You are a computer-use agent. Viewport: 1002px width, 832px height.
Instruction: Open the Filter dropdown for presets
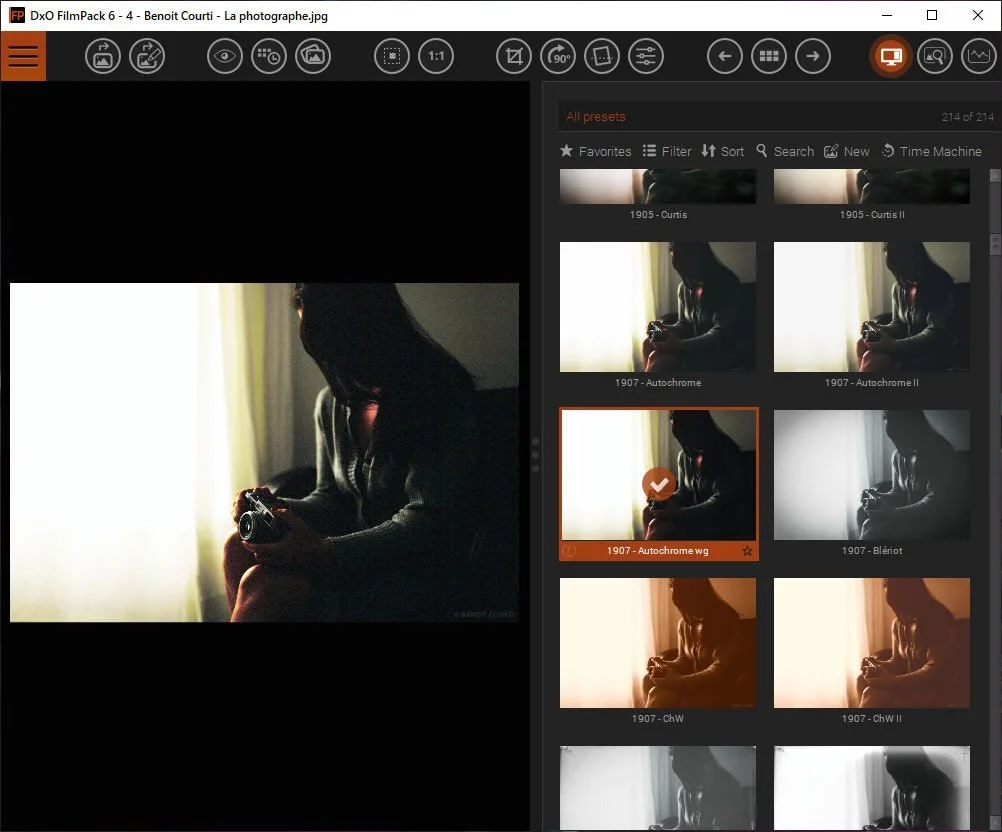point(667,151)
